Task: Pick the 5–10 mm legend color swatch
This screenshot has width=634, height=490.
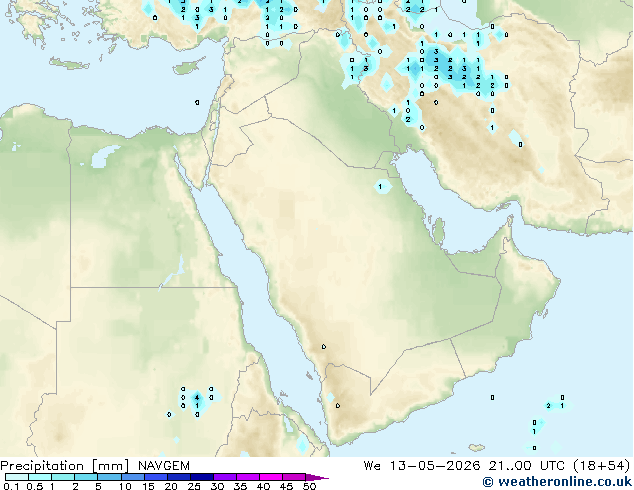Action: coord(109,477)
